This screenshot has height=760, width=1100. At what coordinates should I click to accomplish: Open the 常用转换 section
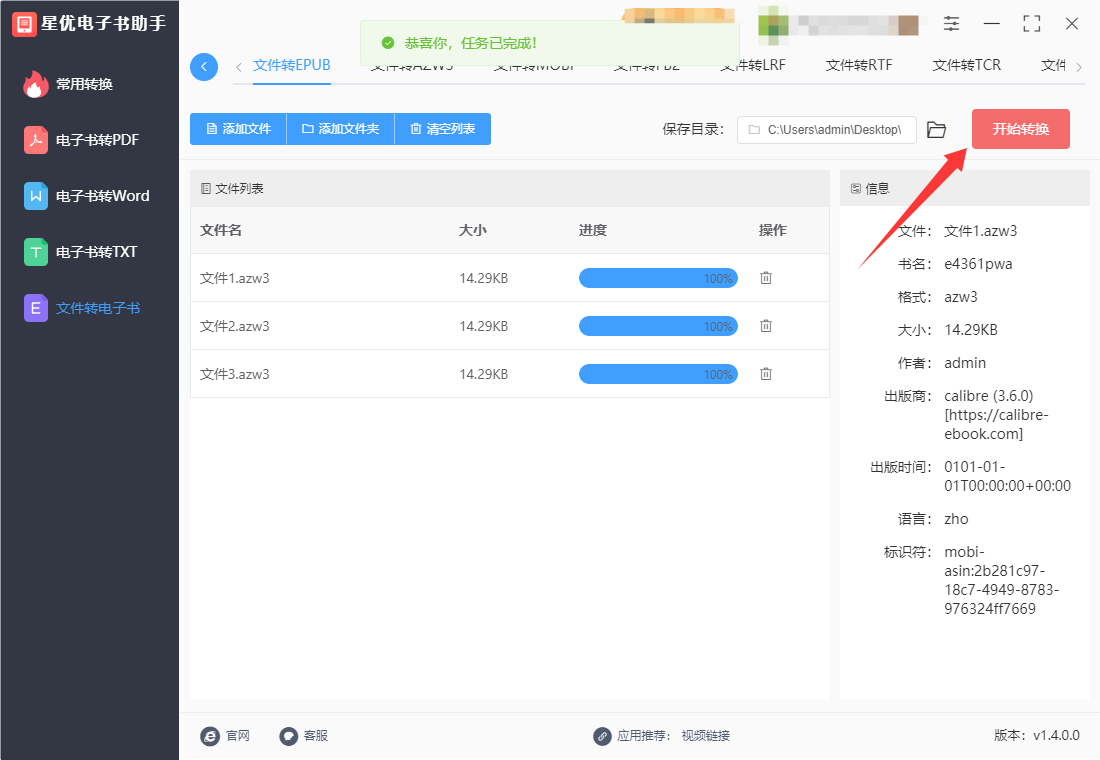[83, 84]
